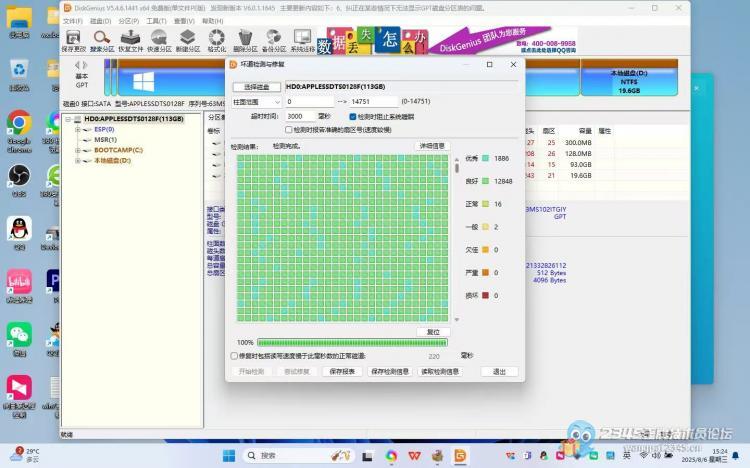Screen dimensions: 750x468
Task: Click Select Disk button in dialog
Action: tap(257, 87)
